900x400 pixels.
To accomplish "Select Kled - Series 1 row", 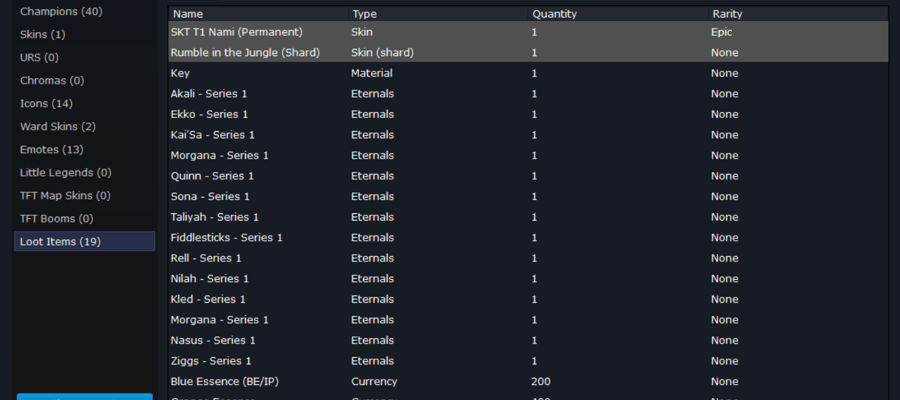I will coord(528,299).
